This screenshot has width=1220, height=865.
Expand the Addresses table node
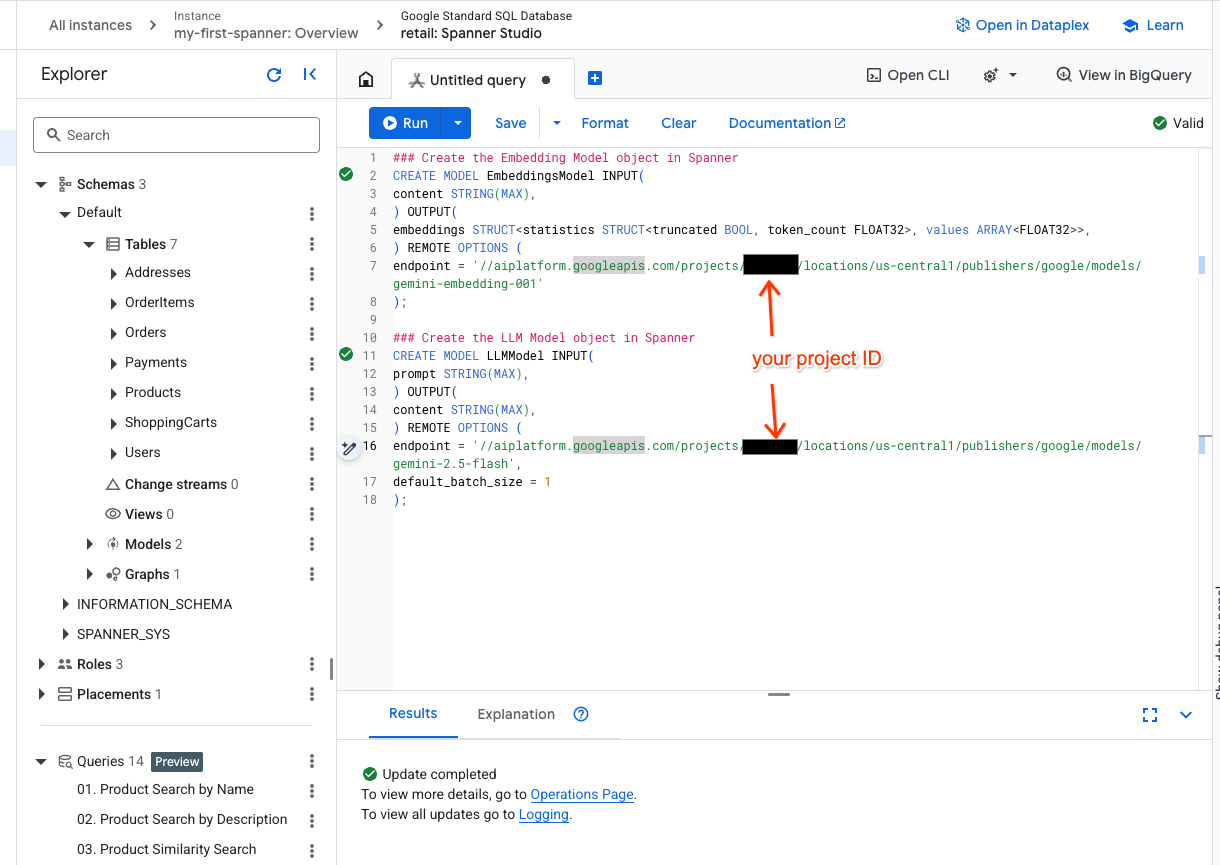[x=113, y=273]
